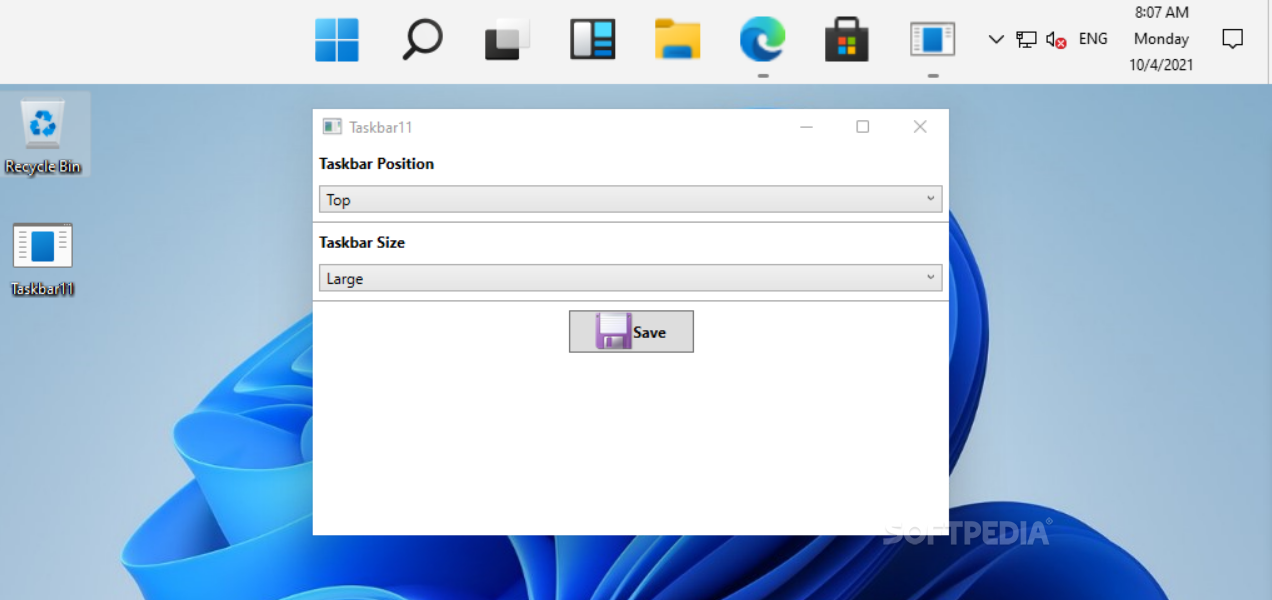Show hidden icons in the system tray
This screenshot has width=1272, height=600.
pos(995,39)
